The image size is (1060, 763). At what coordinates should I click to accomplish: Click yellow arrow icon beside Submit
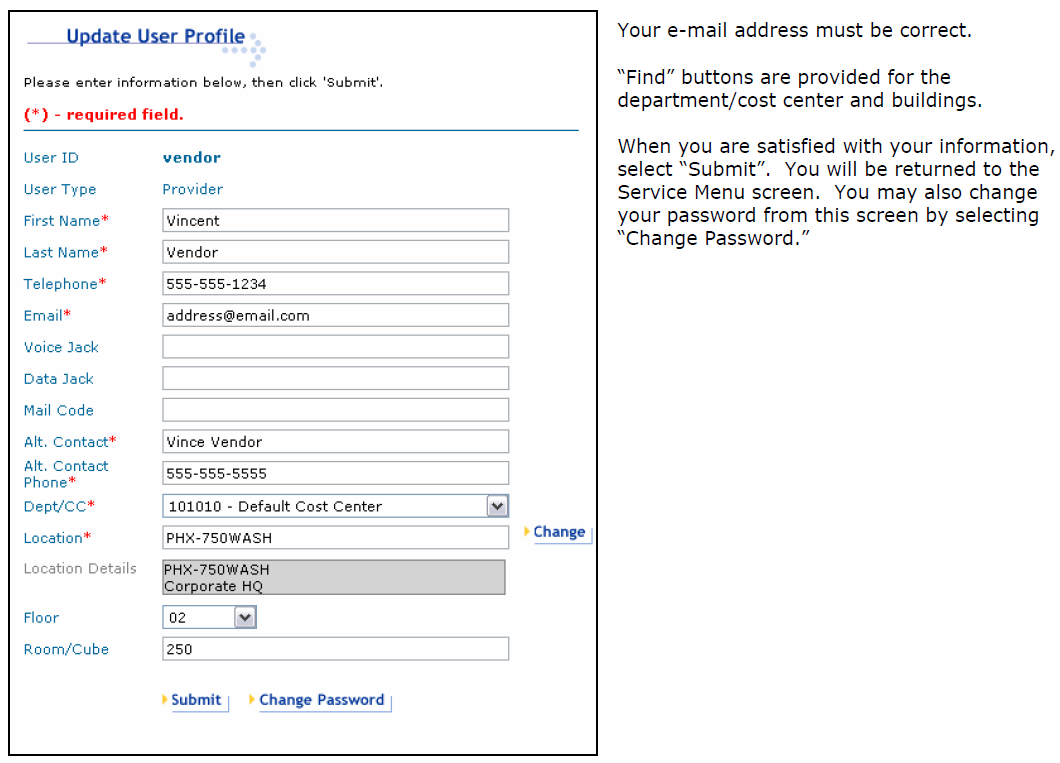[x=165, y=700]
